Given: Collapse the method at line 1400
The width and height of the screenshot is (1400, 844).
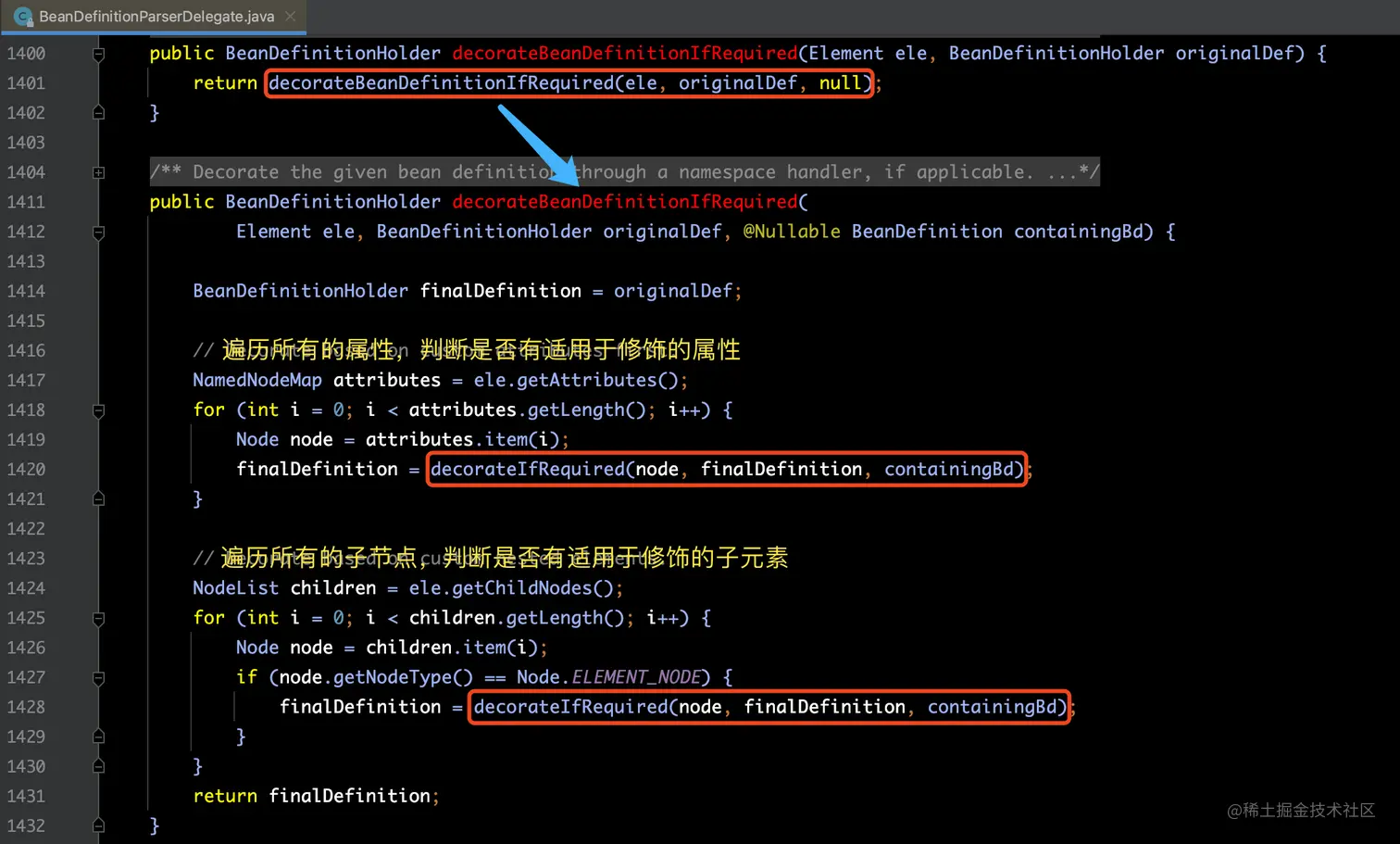Looking at the screenshot, I should click(x=98, y=54).
